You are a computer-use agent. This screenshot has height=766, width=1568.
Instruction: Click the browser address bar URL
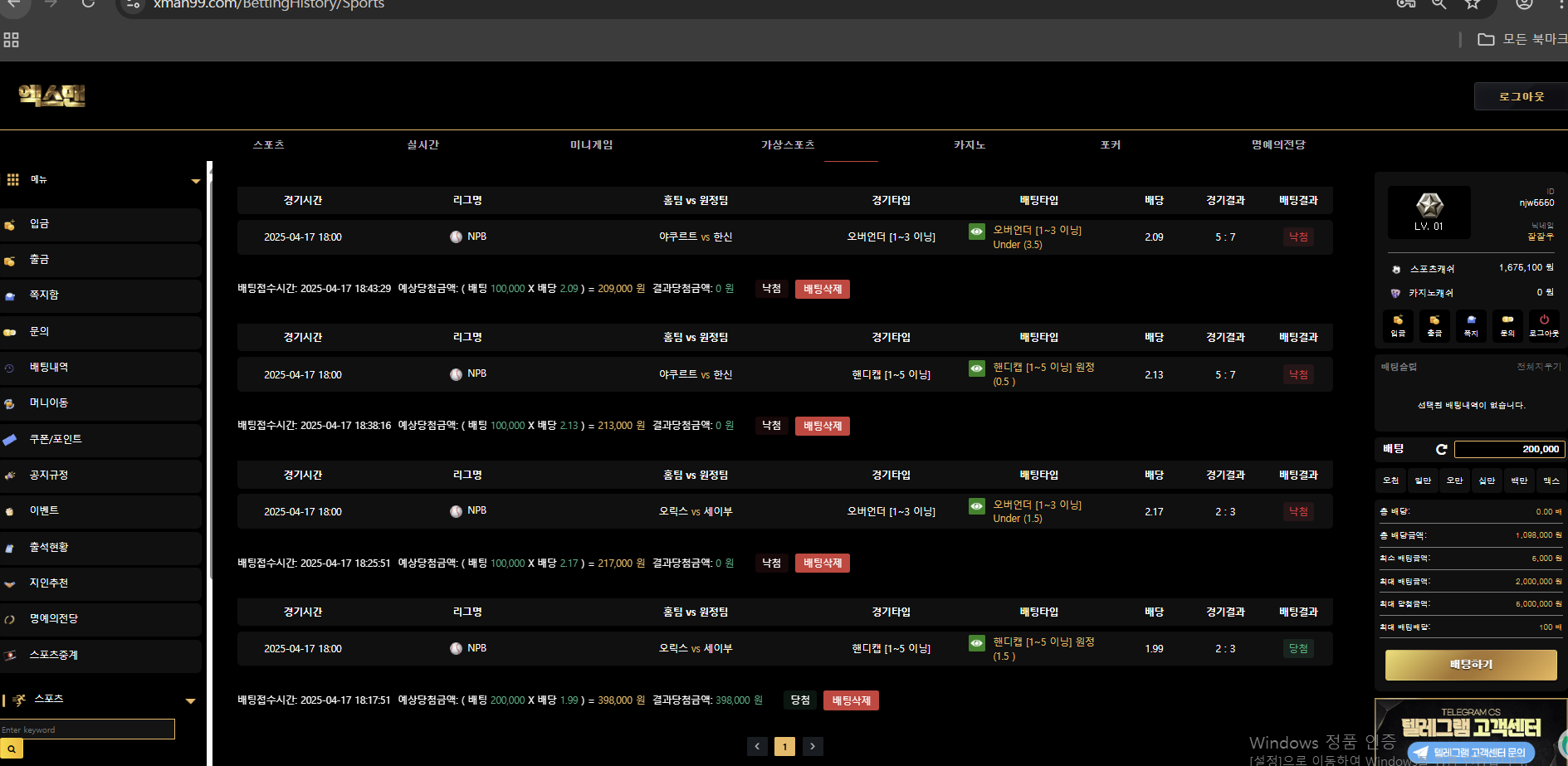pos(268,5)
